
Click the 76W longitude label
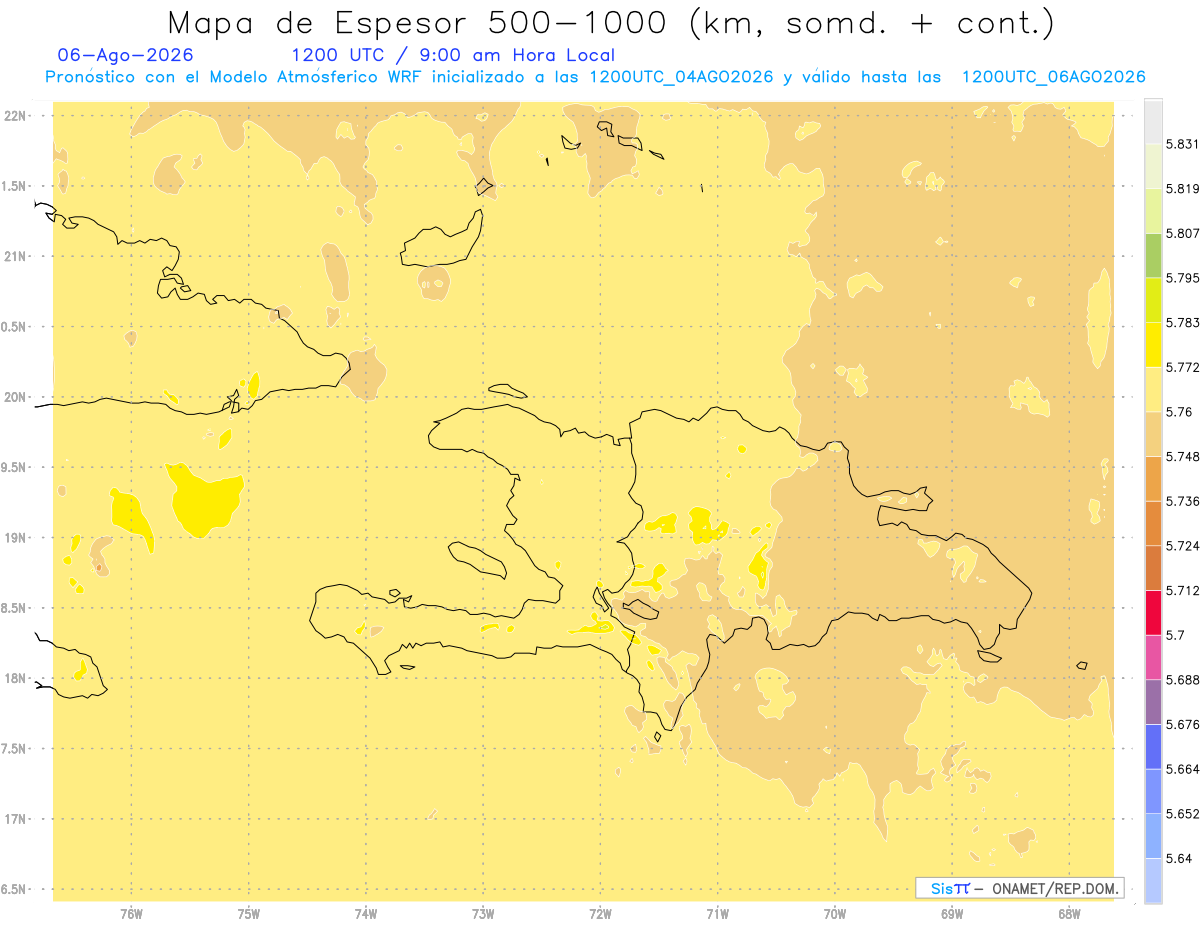[x=131, y=913]
